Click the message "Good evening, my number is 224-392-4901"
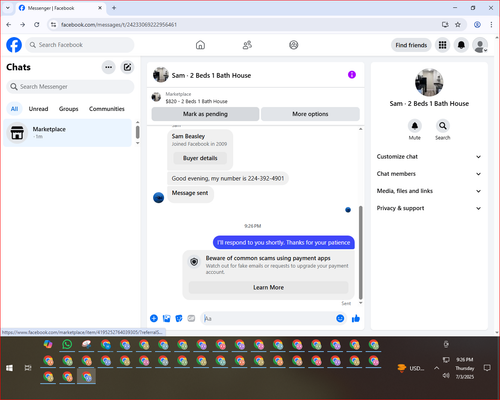 tap(228, 178)
